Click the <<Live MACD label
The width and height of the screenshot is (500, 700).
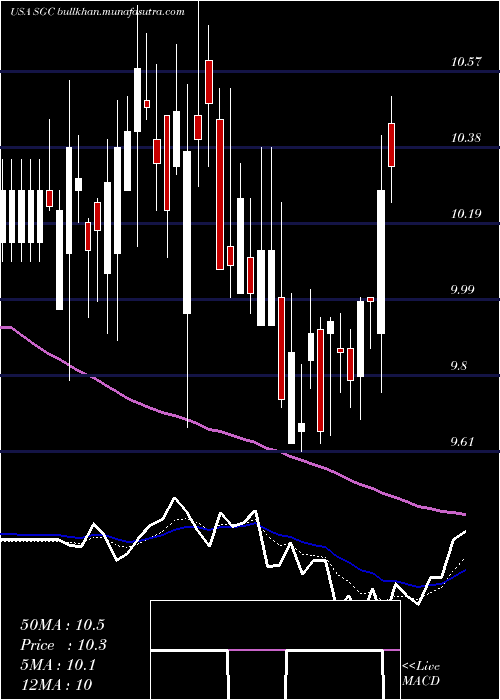(x=421, y=674)
